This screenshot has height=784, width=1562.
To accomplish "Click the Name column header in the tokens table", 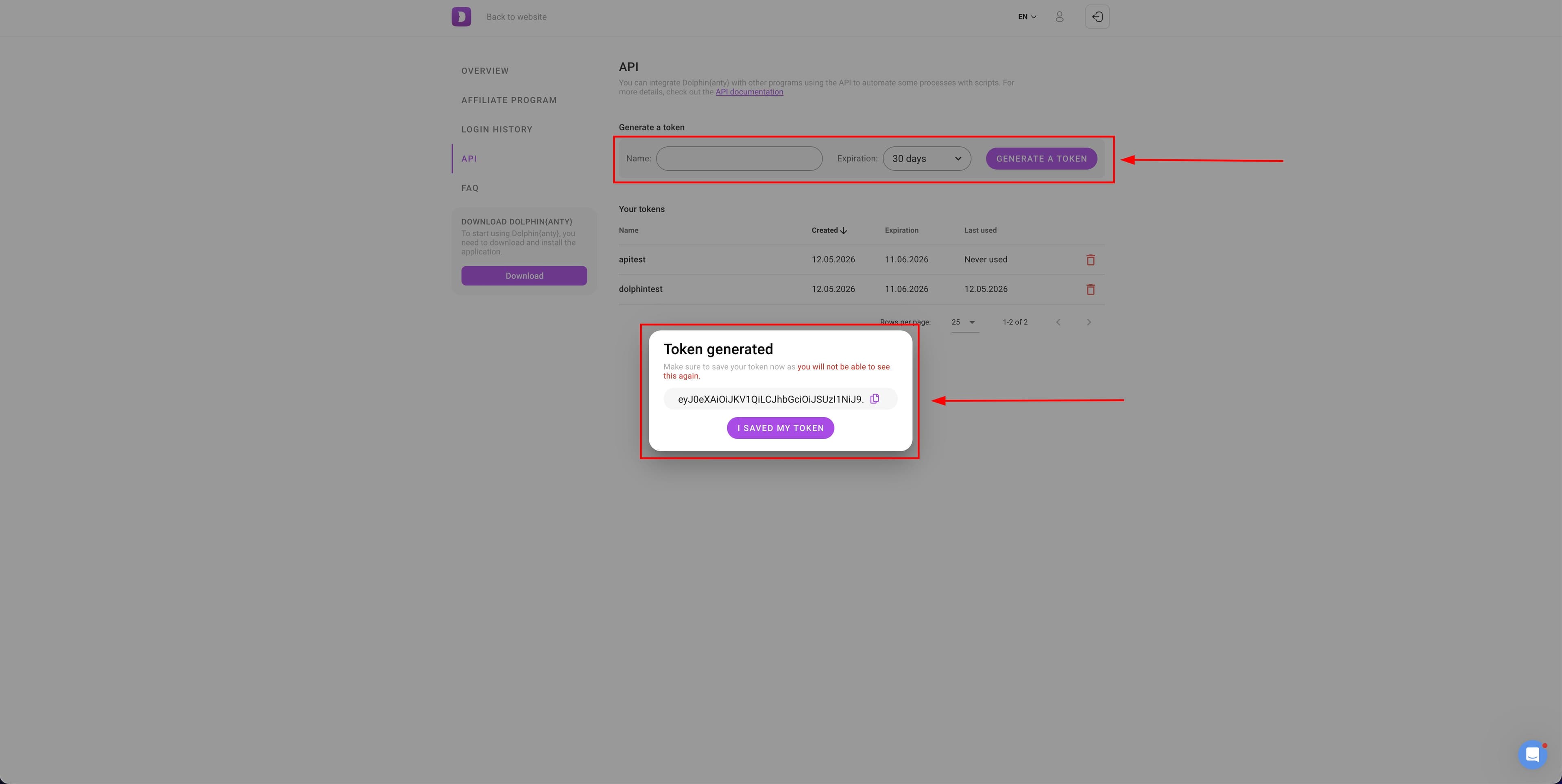I will 628,231.
